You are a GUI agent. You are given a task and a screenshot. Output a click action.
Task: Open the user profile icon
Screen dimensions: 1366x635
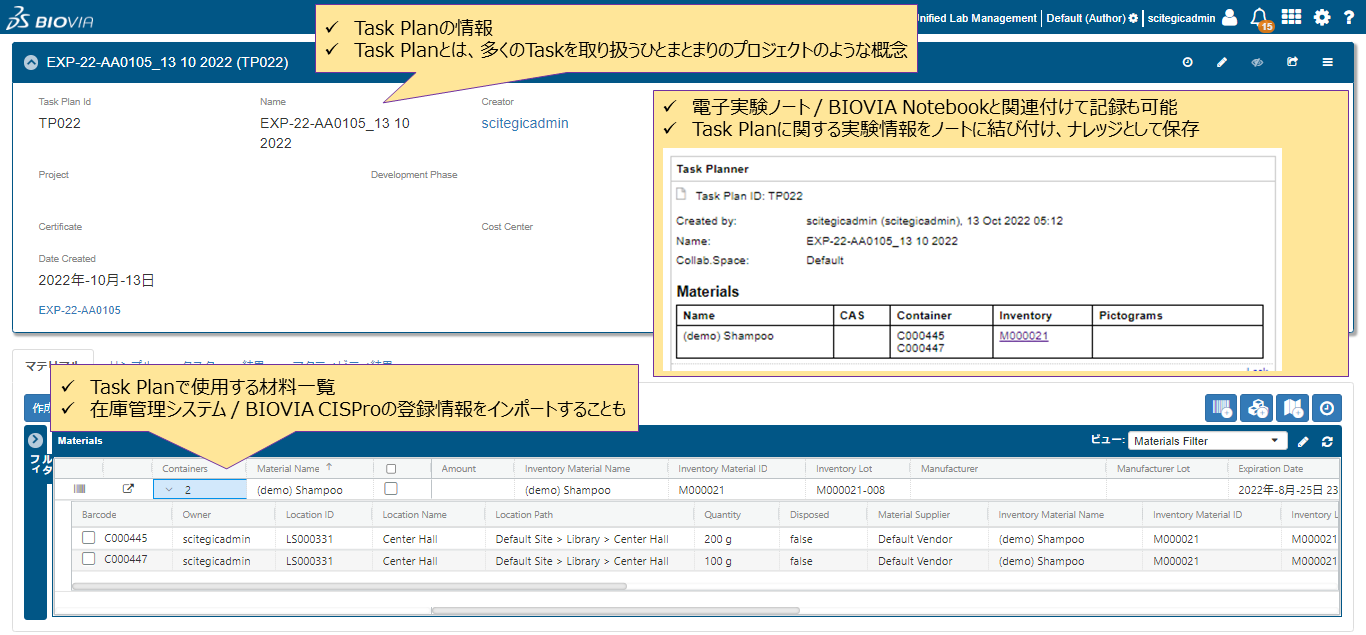pos(1230,18)
